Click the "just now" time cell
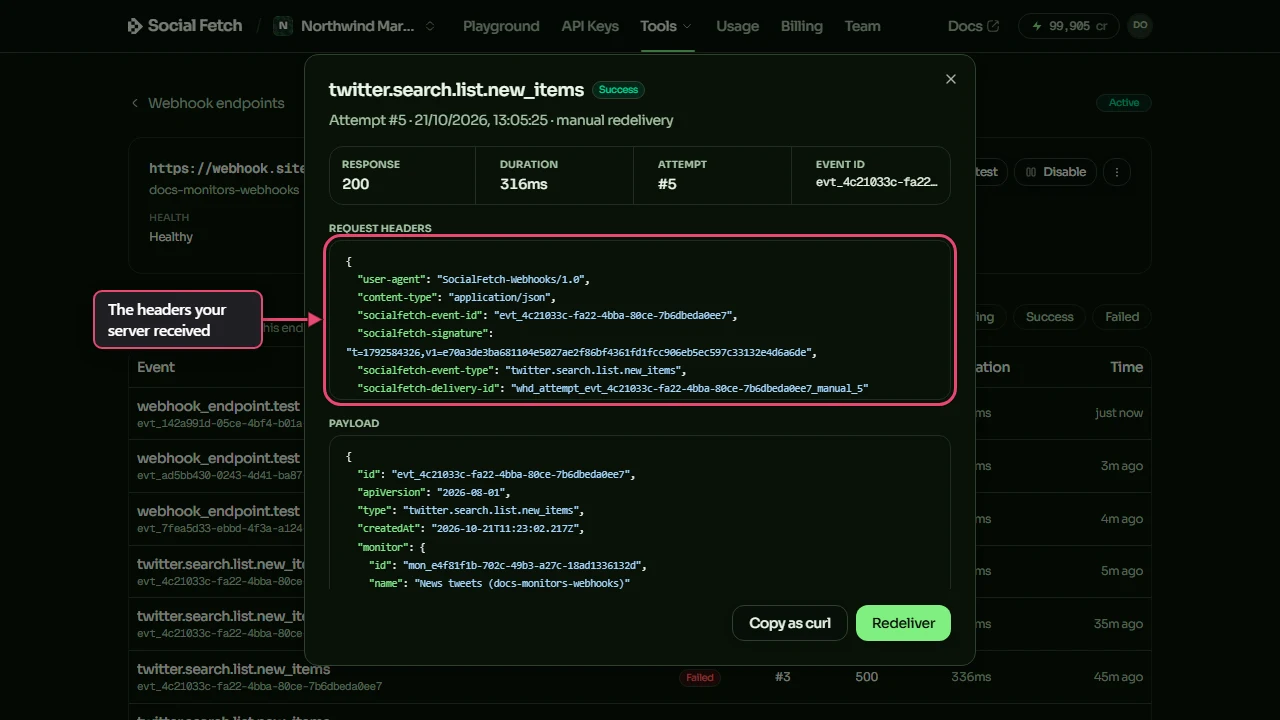Image resolution: width=1280 pixels, height=720 pixels. pos(1119,413)
